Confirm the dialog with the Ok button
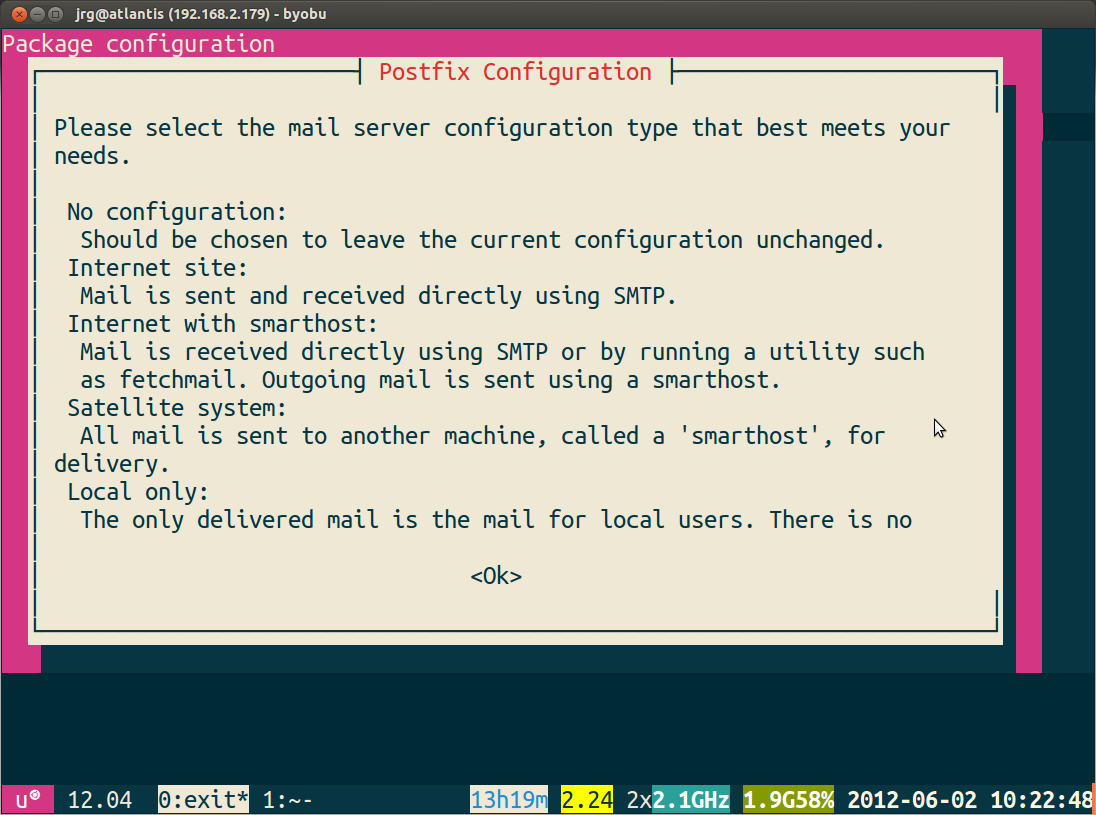Screen dimensions: 1096x815 tap(496, 576)
